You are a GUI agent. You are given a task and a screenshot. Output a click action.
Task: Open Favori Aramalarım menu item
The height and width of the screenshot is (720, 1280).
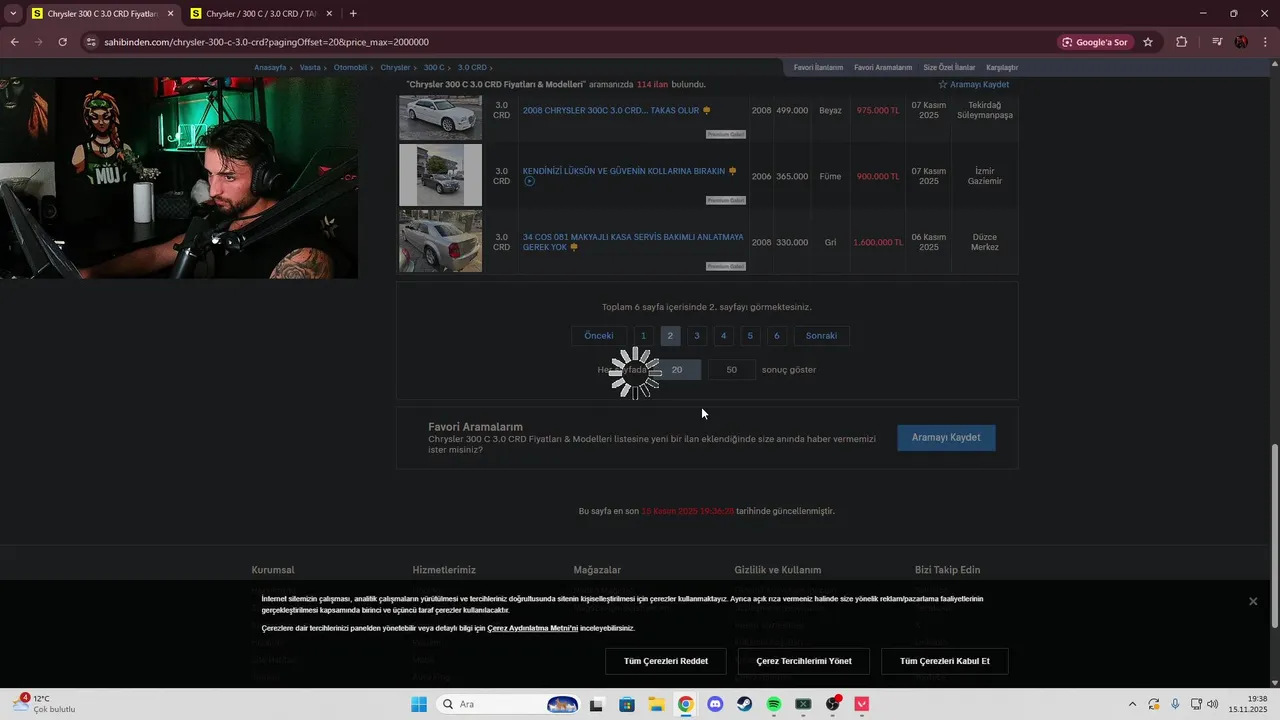pos(883,67)
